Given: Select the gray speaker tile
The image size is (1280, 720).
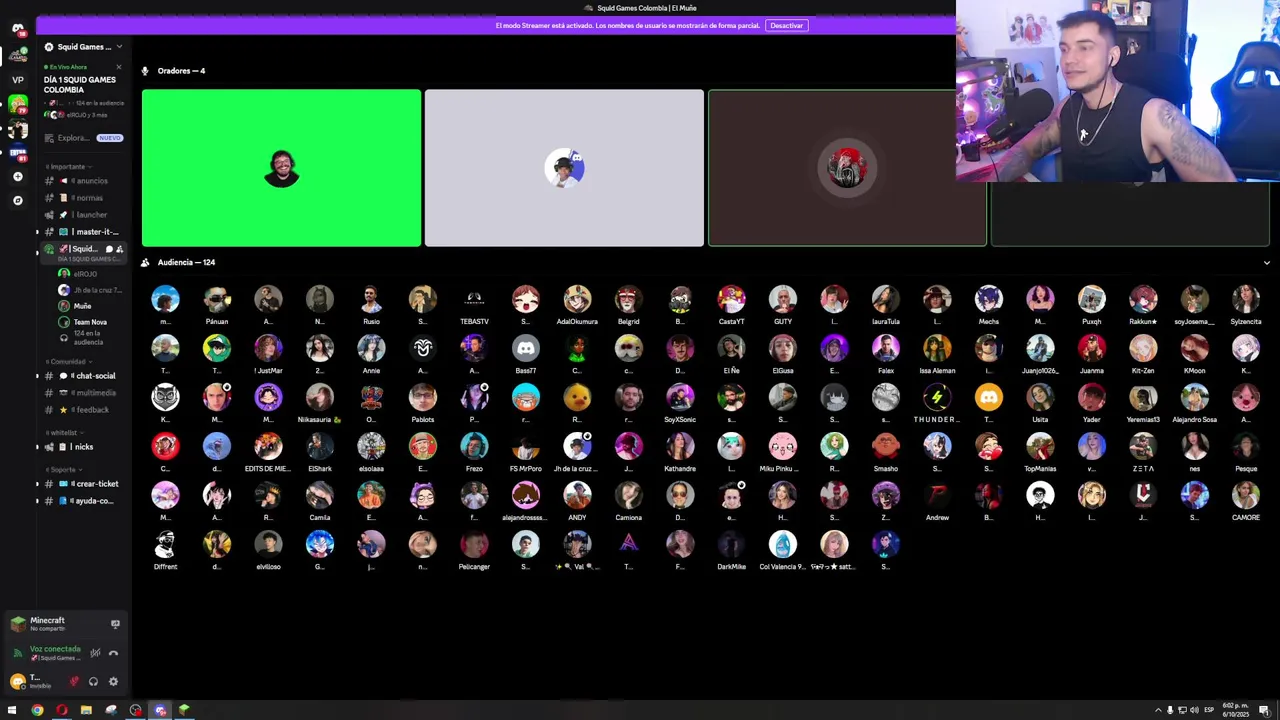Looking at the screenshot, I should click(564, 168).
